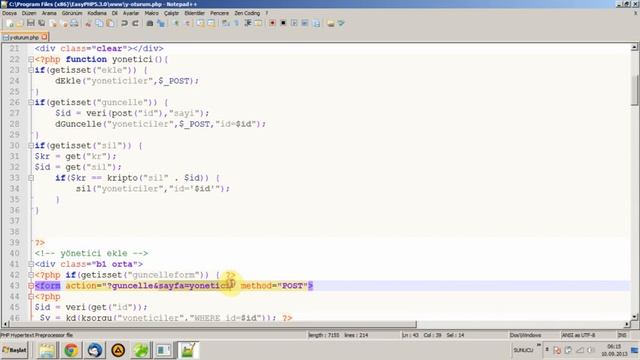Viewport: 640px width, 360px height.
Task: Click the Notepad++ taskbar button
Action: [188, 350]
